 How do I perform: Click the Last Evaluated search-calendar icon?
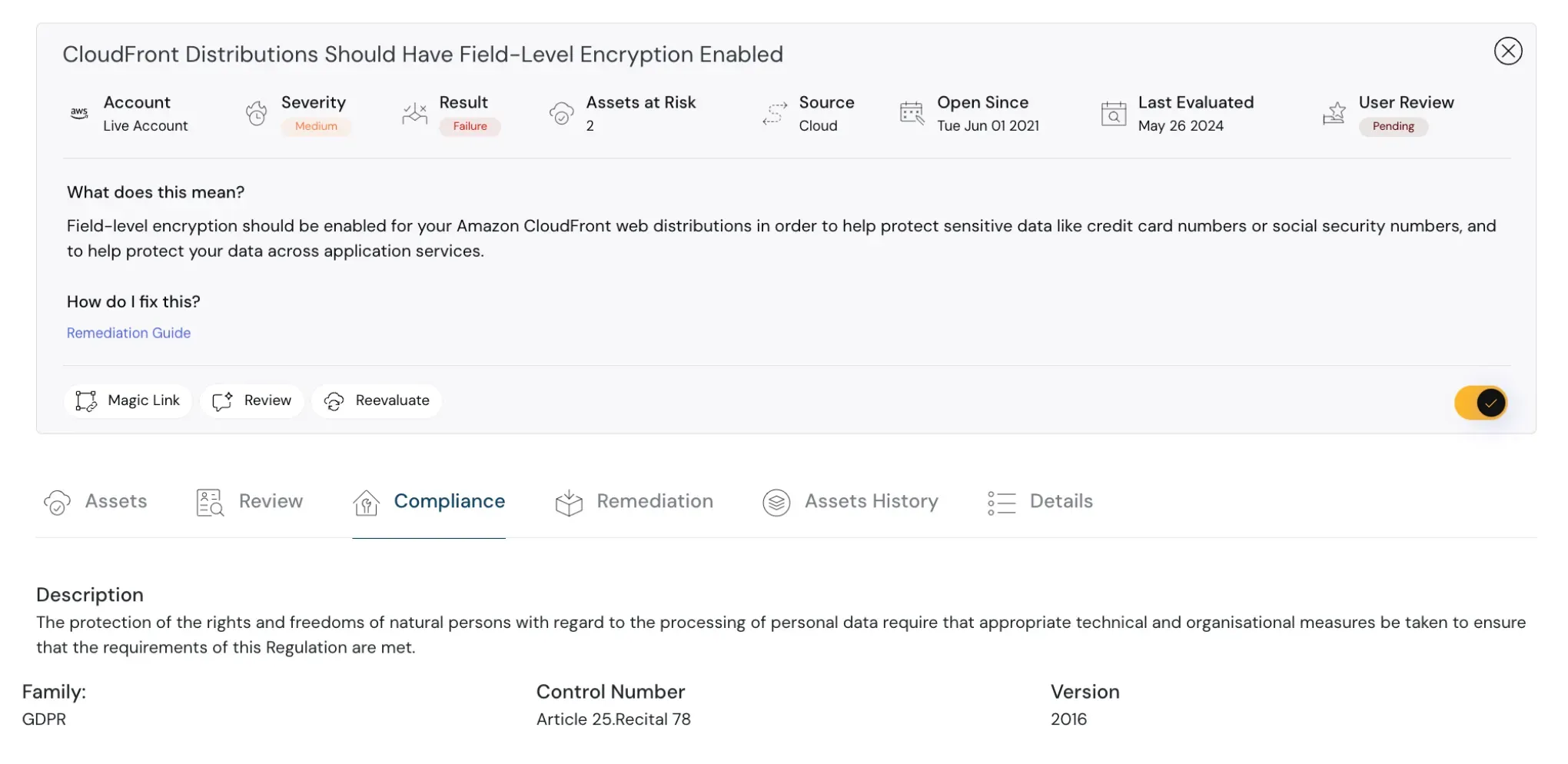click(1112, 113)
